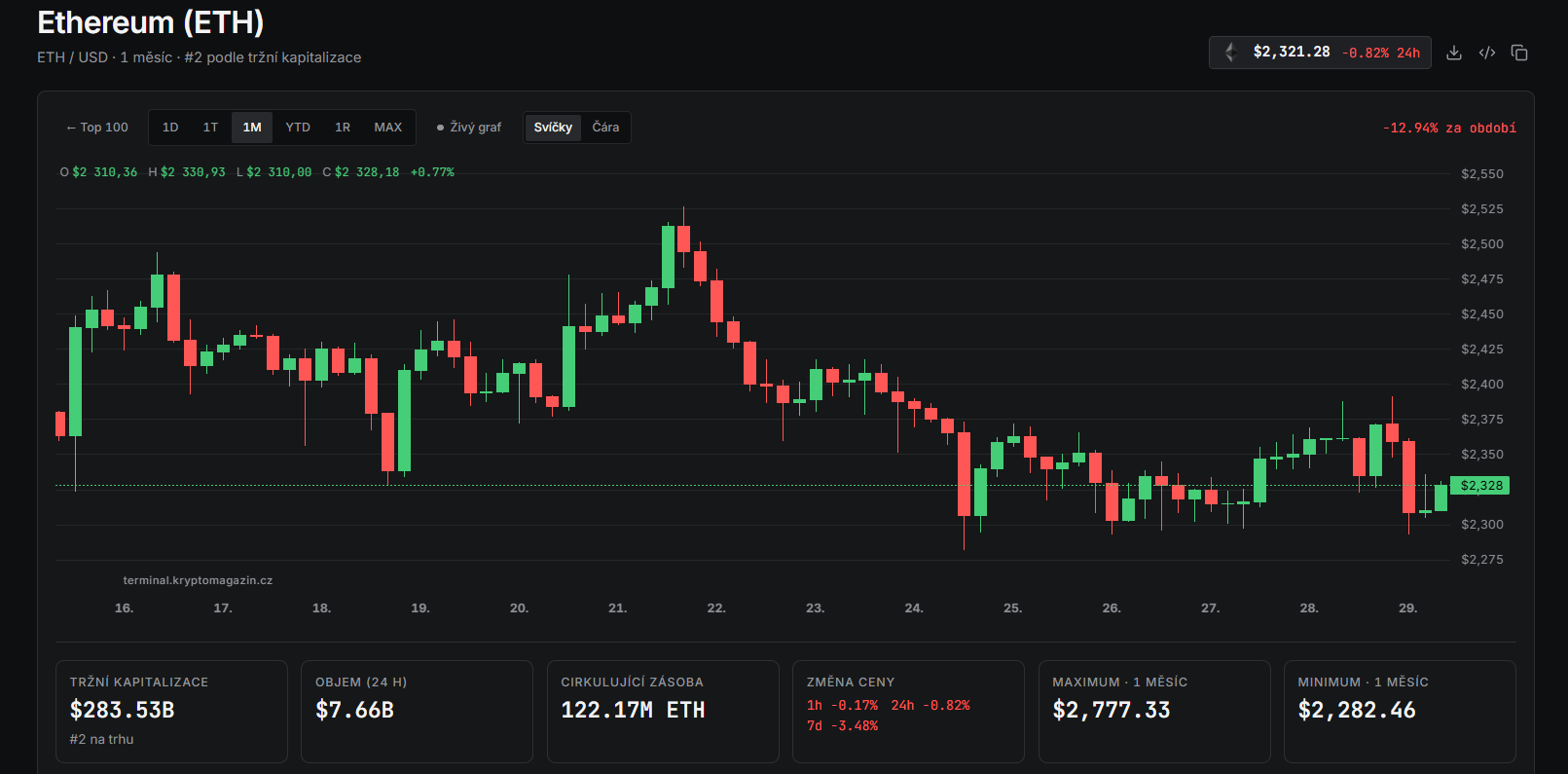Switch chart to Čára line view
Image resolution: width=1568 pixels, height=774 pixels.
pos(605,128)
